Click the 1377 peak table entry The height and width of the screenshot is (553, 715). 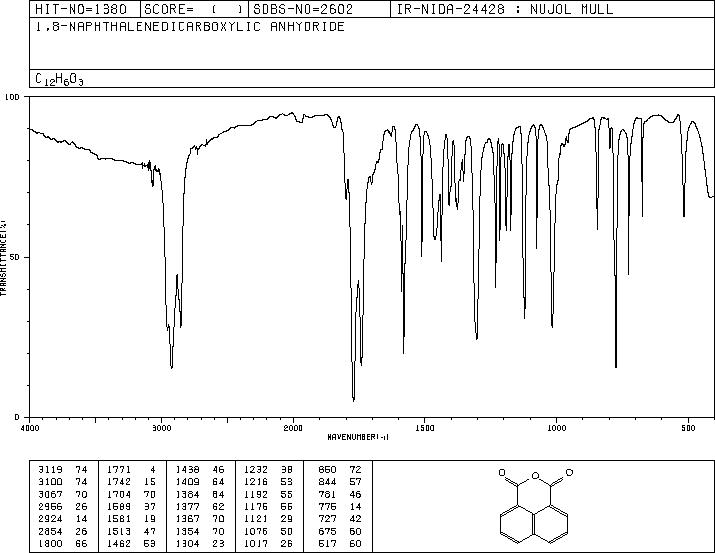[200, 506]
